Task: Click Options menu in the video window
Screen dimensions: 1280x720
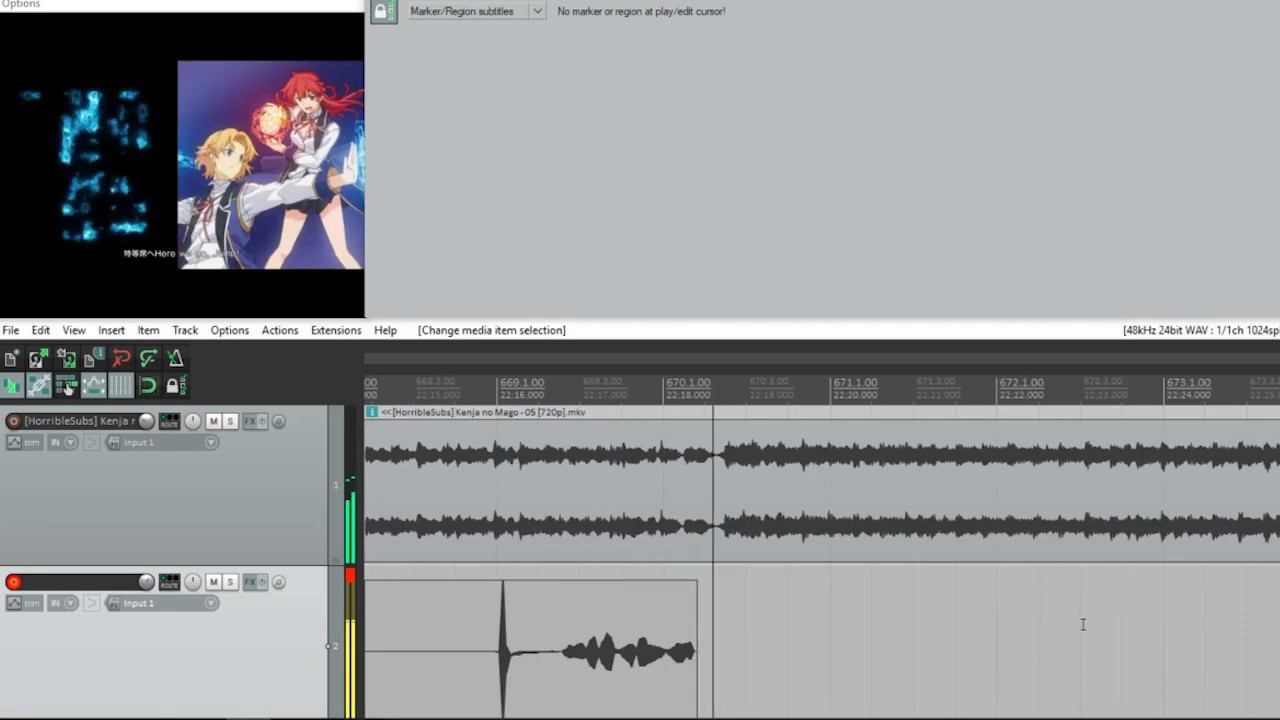Action: point(20,4)
